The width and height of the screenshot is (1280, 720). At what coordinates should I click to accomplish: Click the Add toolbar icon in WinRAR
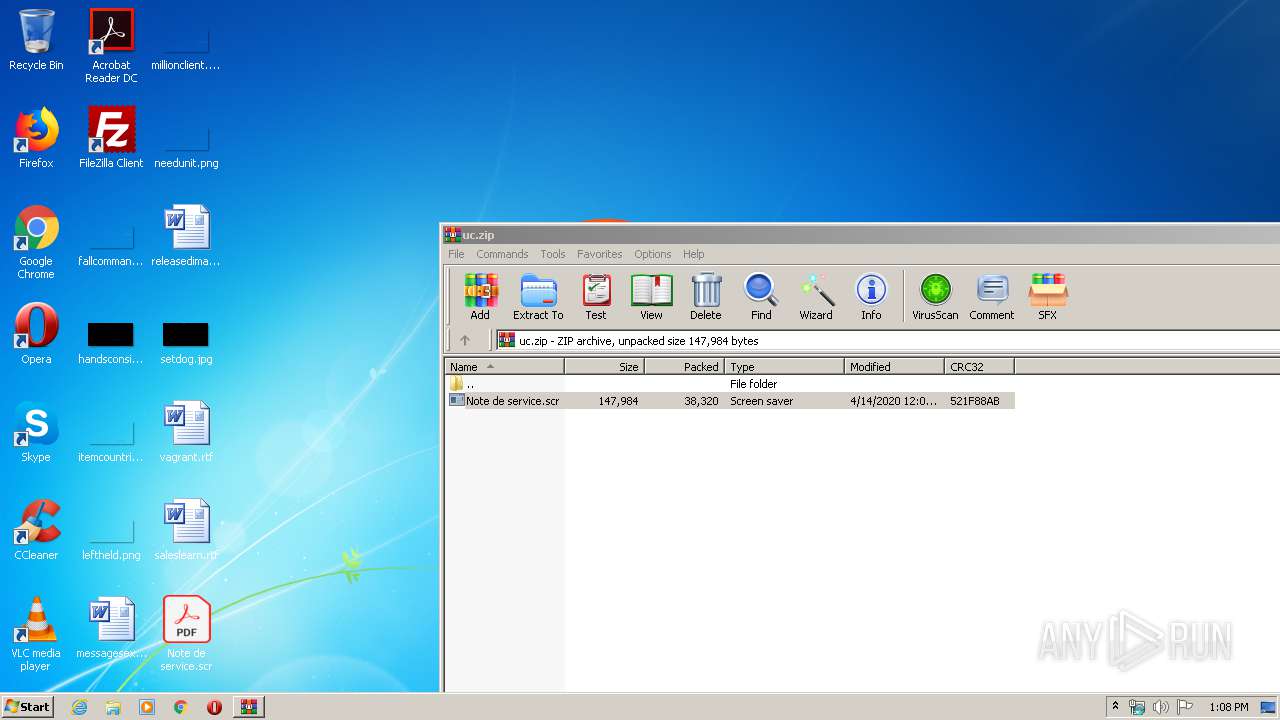480,297
